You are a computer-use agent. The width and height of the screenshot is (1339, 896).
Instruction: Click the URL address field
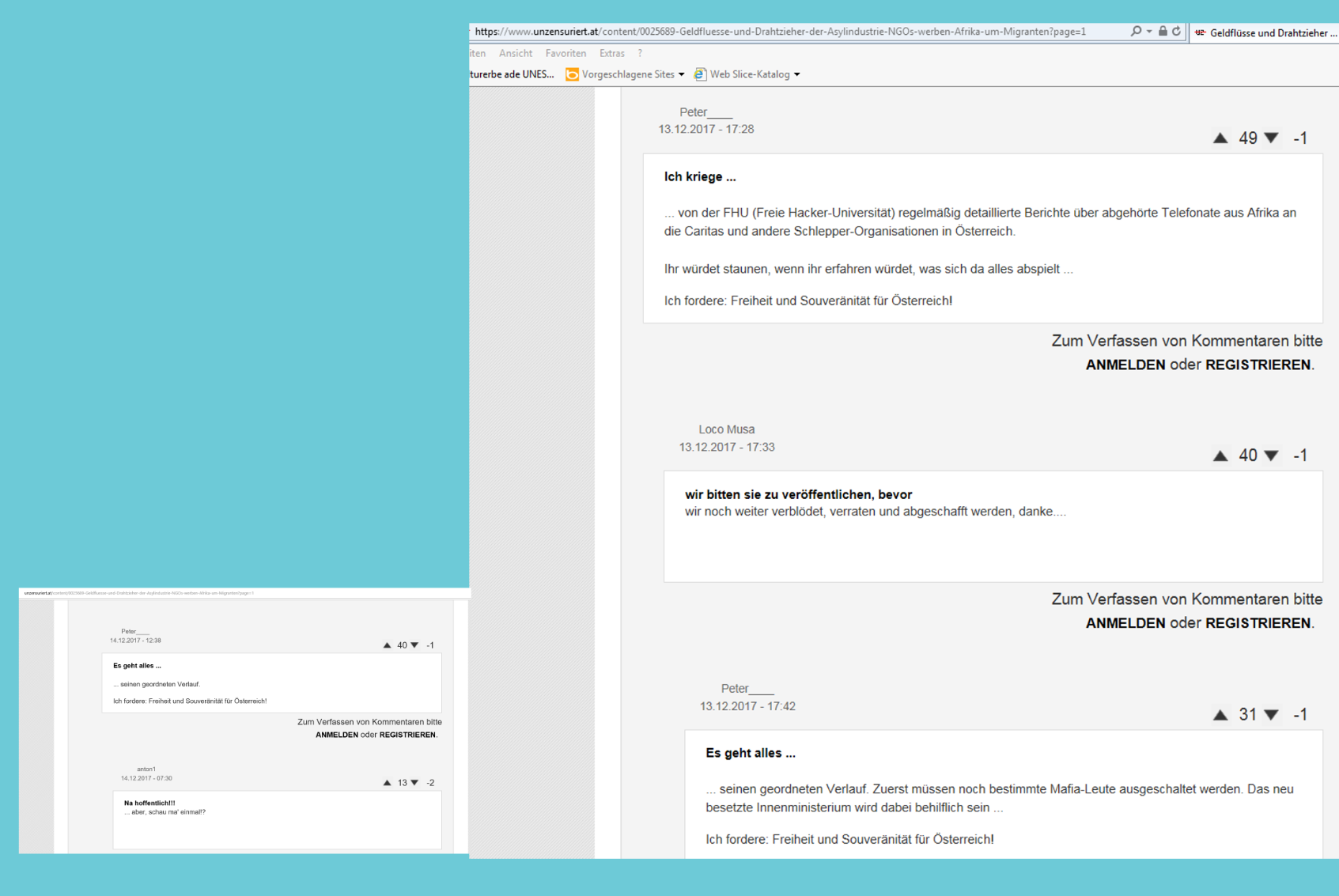click(791, 32)
